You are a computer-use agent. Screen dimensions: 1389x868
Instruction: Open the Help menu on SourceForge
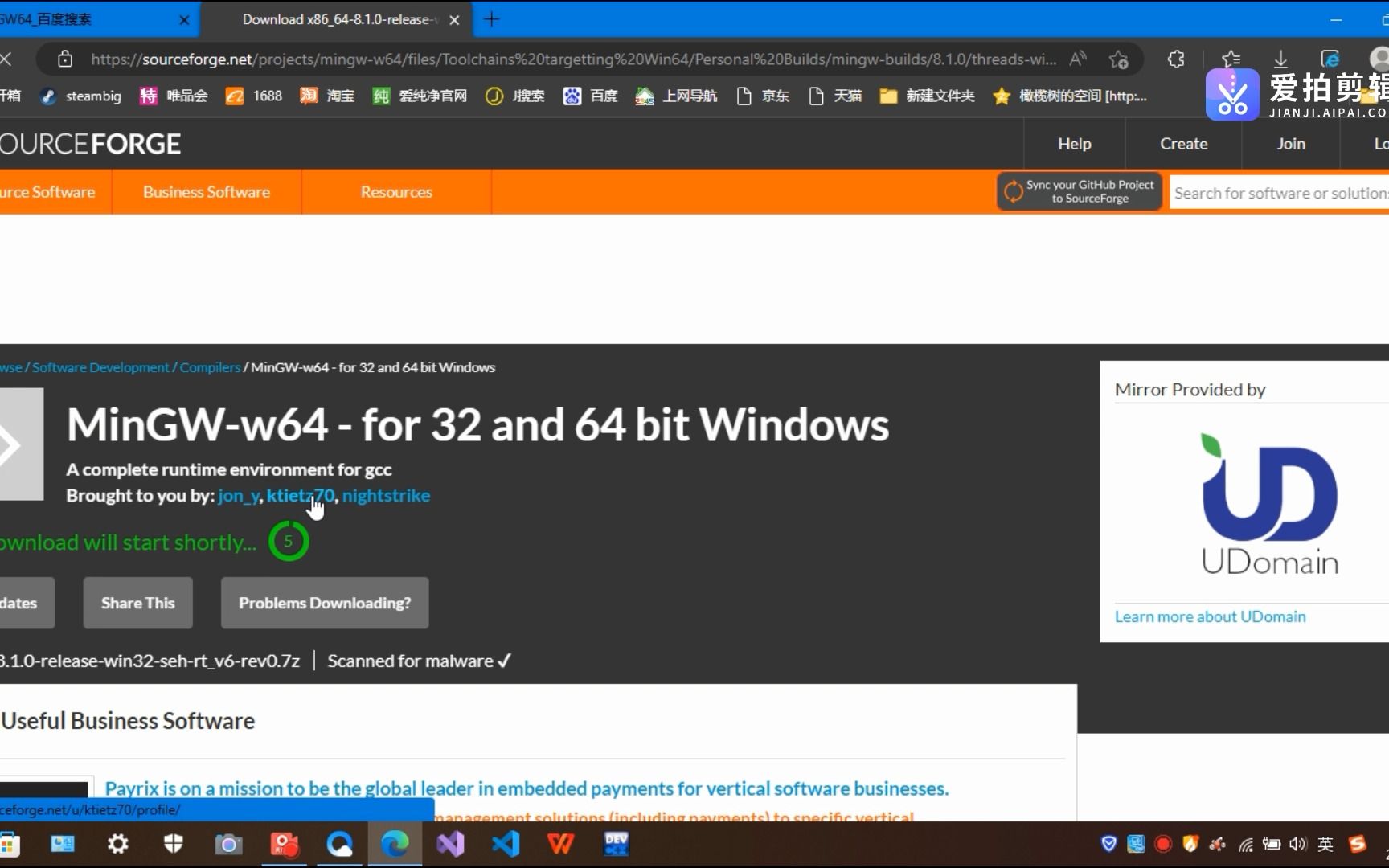coord(1074,144)
